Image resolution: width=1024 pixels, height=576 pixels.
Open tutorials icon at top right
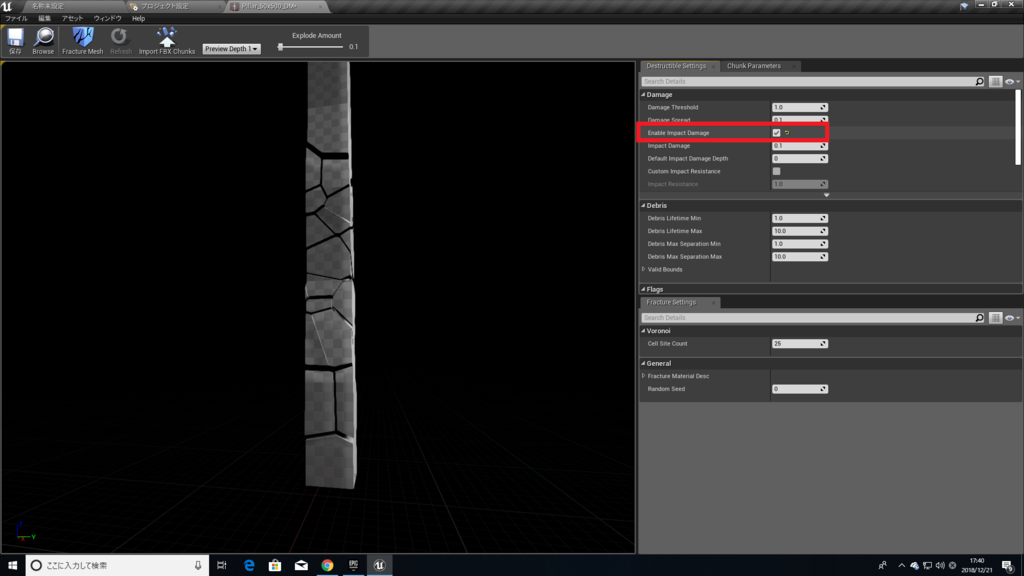(x=964, y=6)
